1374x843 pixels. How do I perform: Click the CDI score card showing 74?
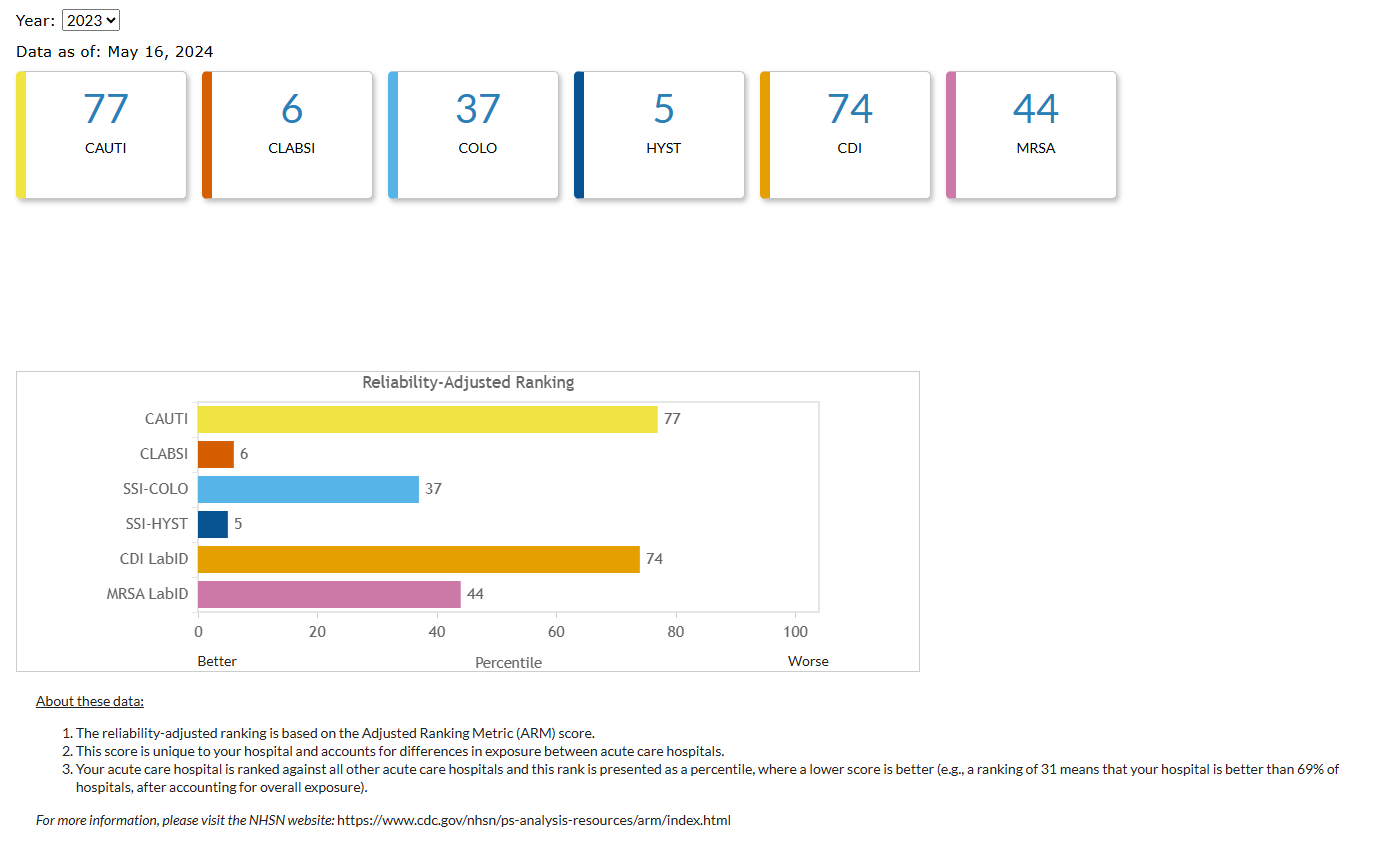pos(849,135)
